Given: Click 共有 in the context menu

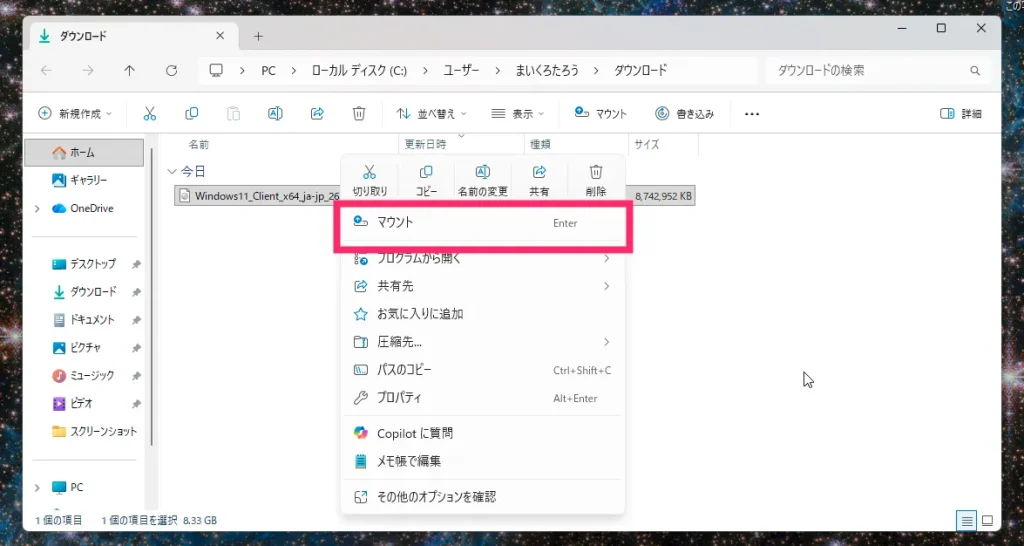Looking at the screenshot, I should (x=539, y=180).
